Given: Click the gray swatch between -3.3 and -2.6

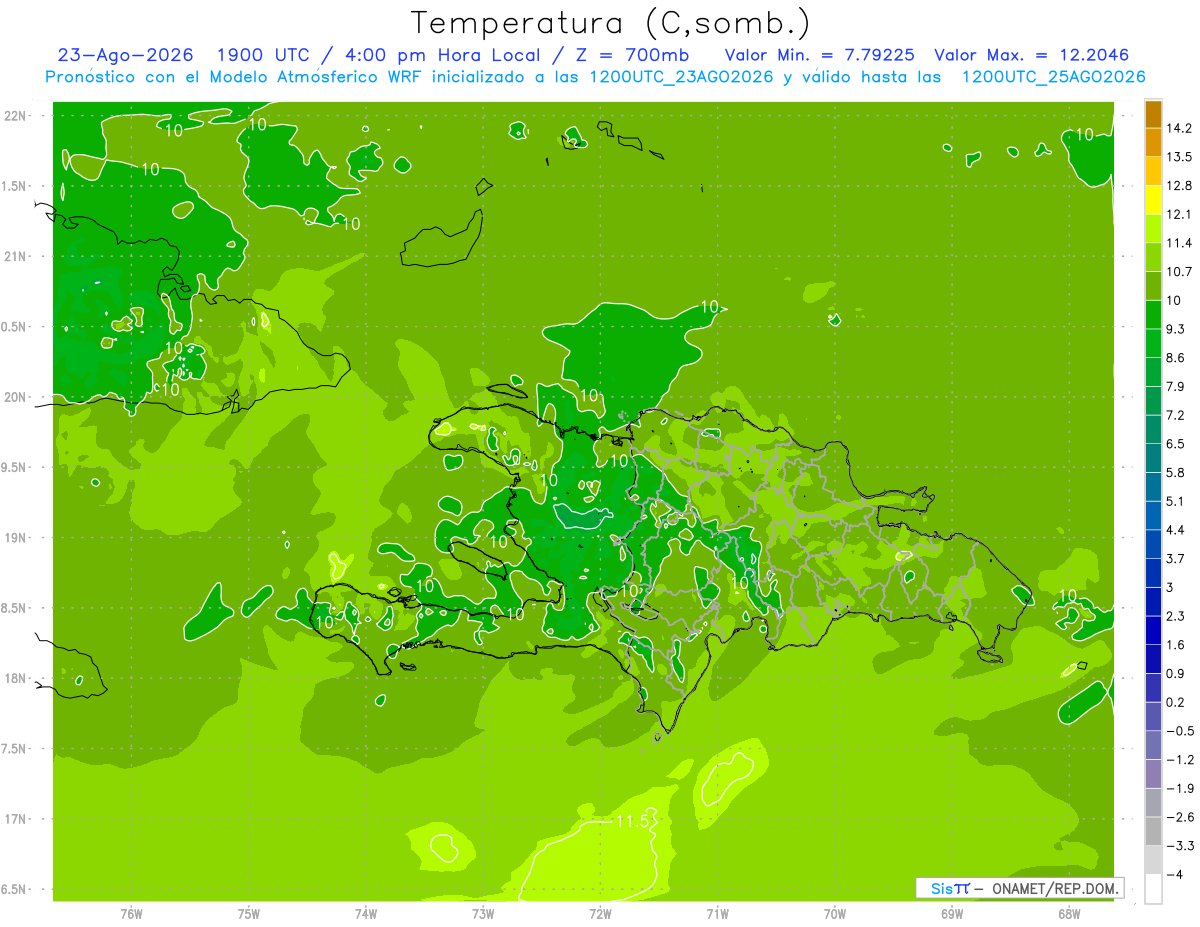Looking at the screenshot, I should [1153, 831].
